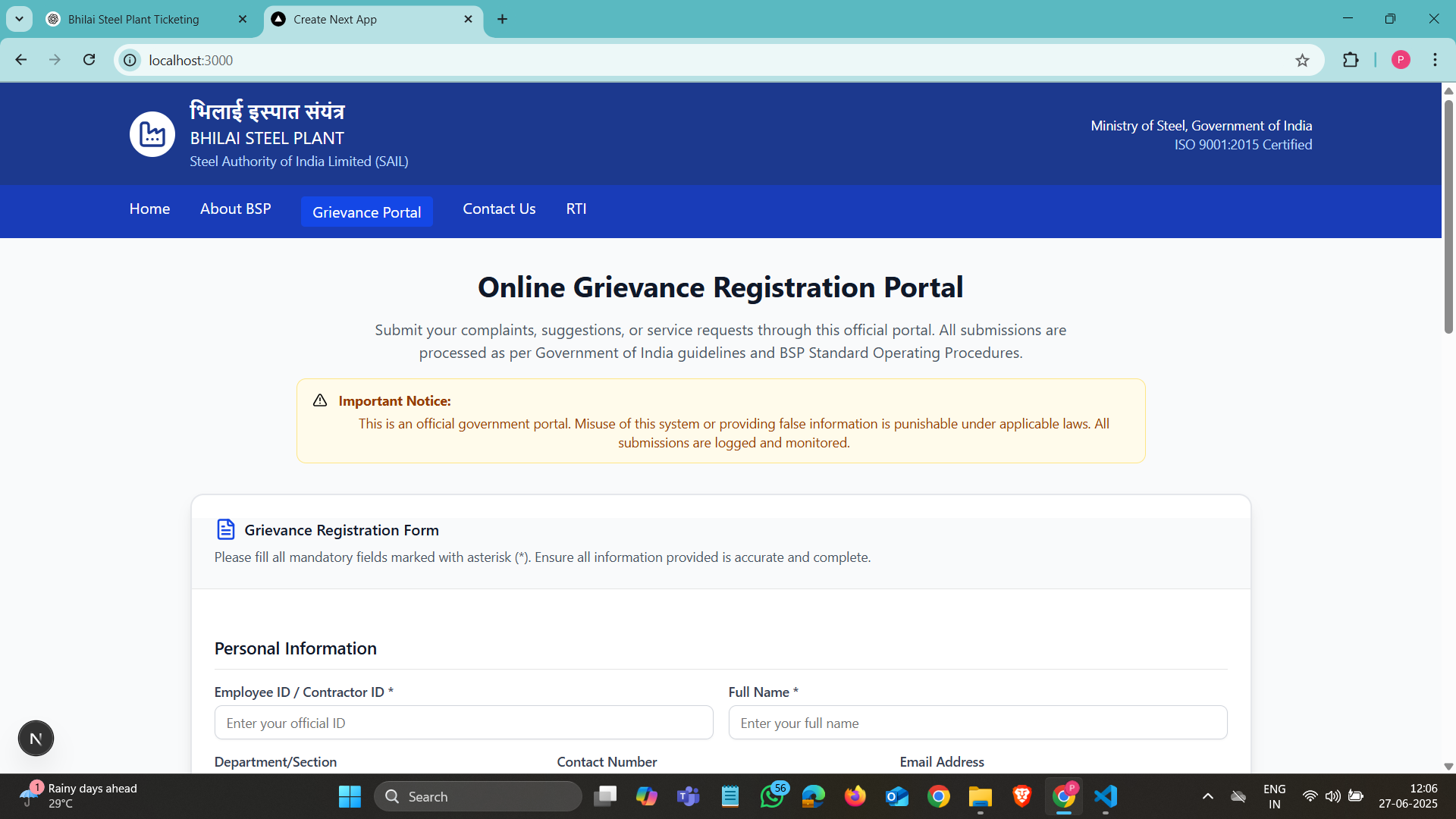The height and width of the screenshot is (819, 1456).
Task: Open the volume speaker tray icon
Action: (x=1332, y=796)
